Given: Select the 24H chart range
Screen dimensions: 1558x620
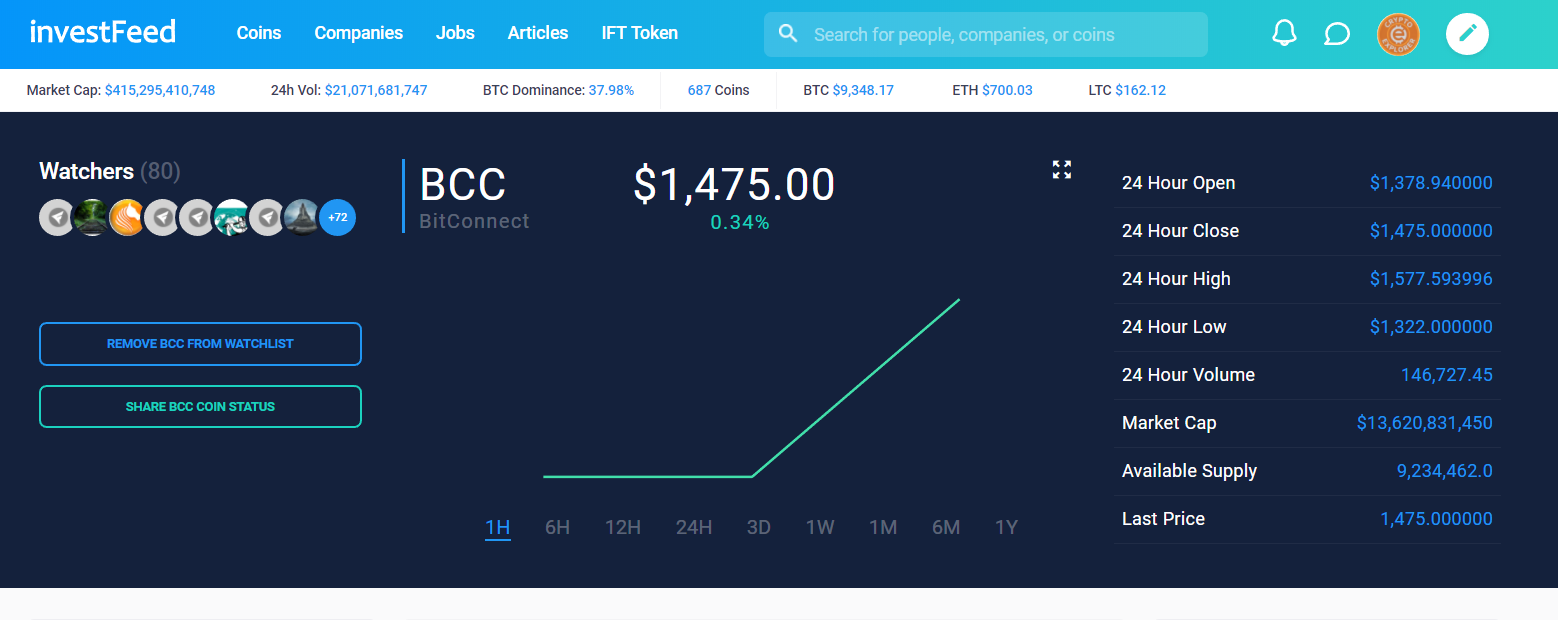Looking at the screenshot, I should pos(693,527).
